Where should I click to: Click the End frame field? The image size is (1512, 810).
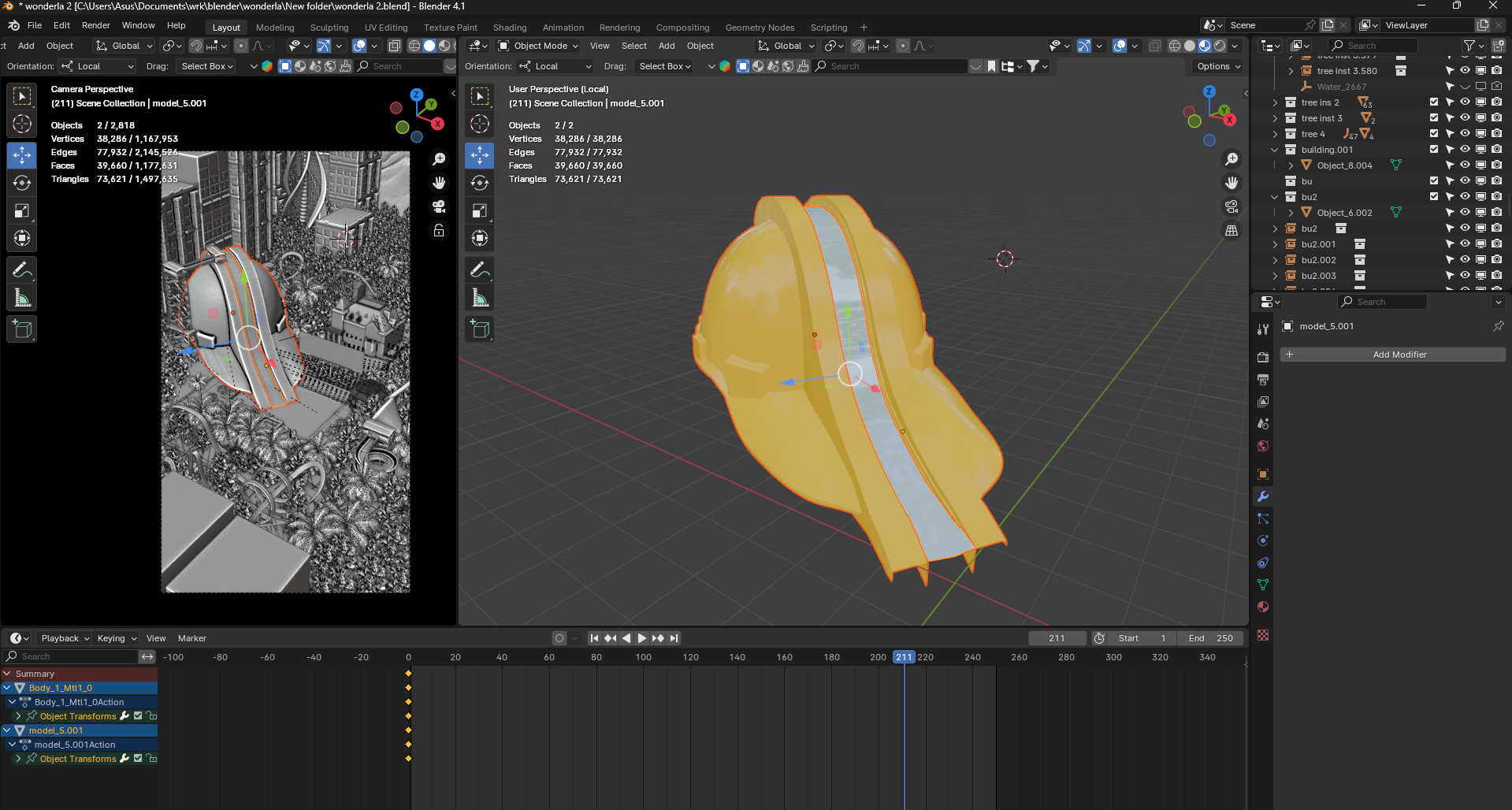[x=1210, y=638]
